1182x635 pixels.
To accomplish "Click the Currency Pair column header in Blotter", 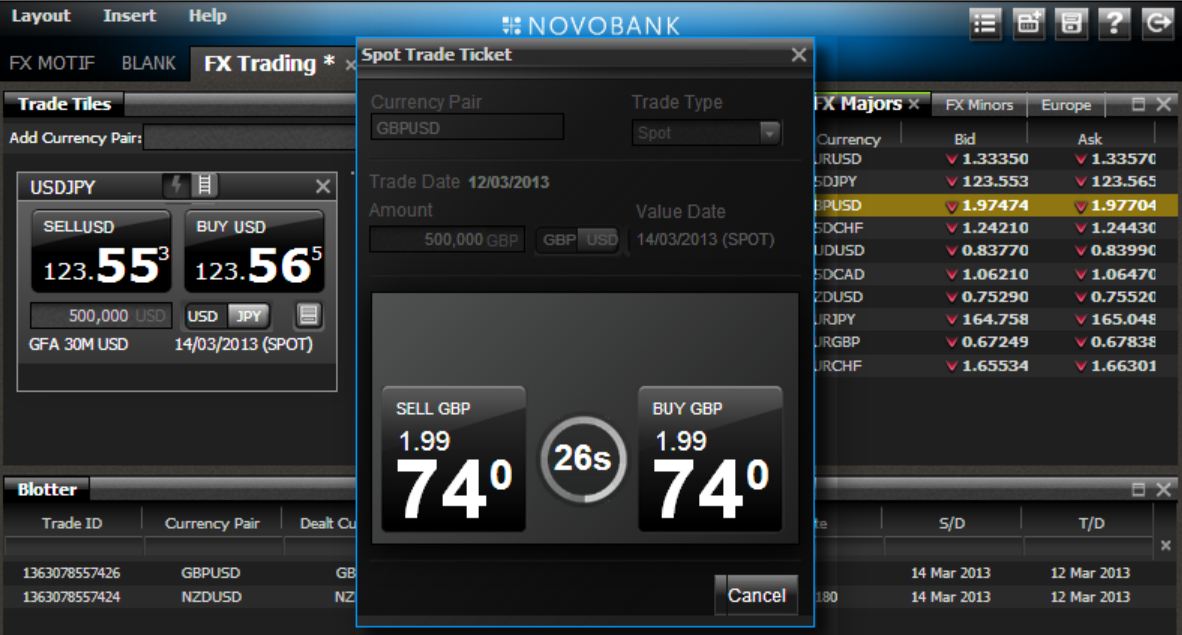I will (212, 523).
